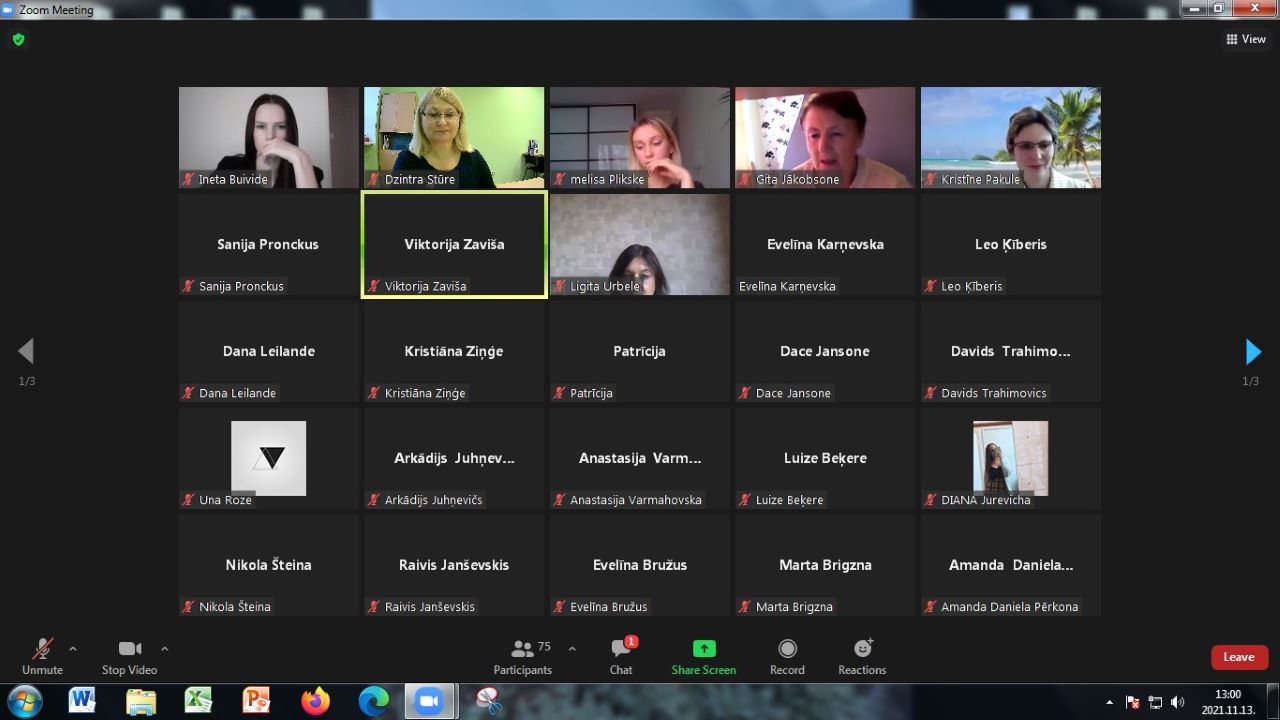This screenshot has height=720, width=1280.
Task: Select Viktorija Zaviša's highlighted tile
Action: pyautogui.click(x=454, y=245)
